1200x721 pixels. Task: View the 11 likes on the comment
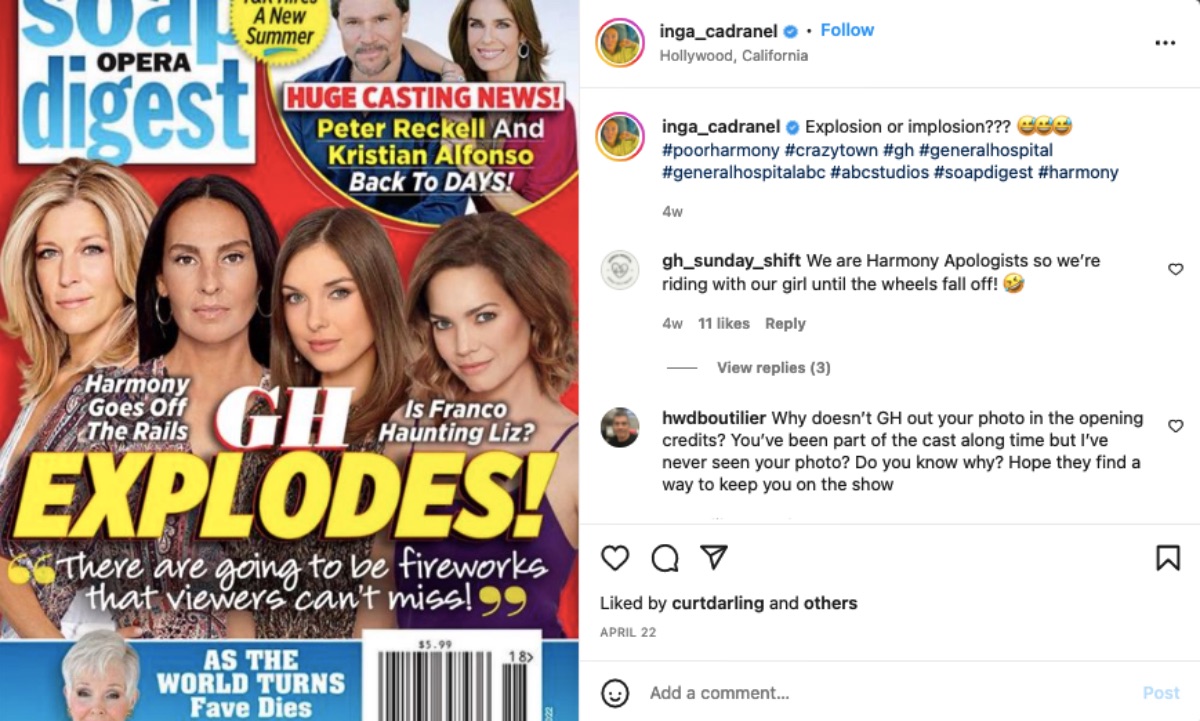tap(724, 324)
